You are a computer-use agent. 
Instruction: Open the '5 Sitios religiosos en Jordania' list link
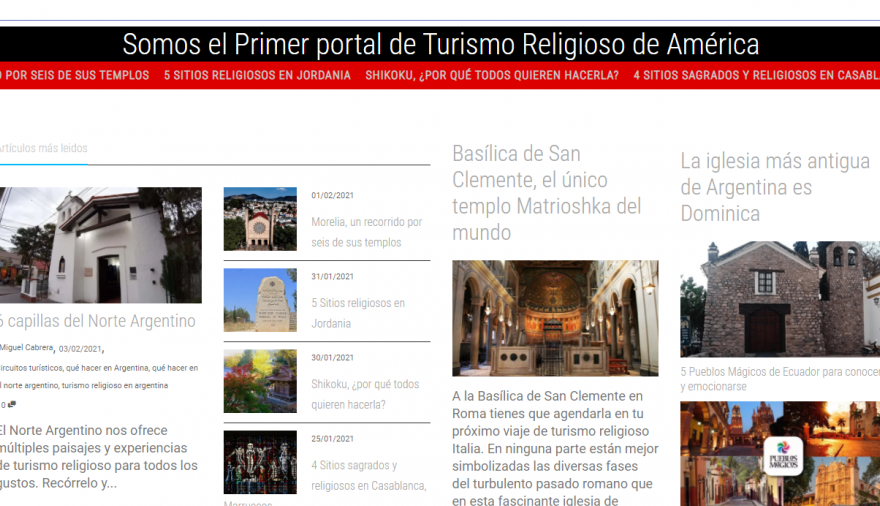[358, 313]
